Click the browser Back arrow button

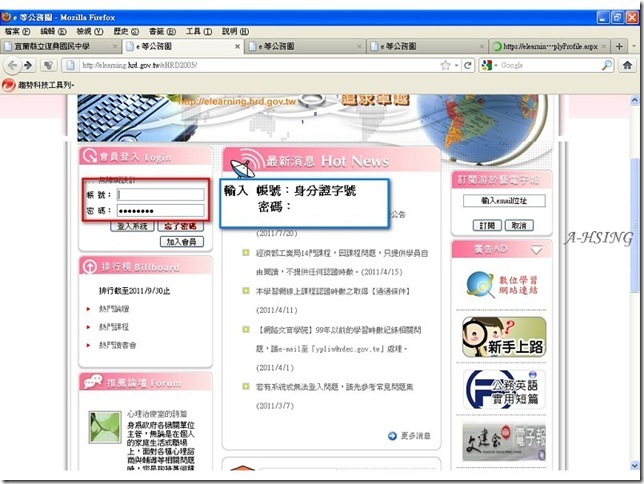point(12,65)
